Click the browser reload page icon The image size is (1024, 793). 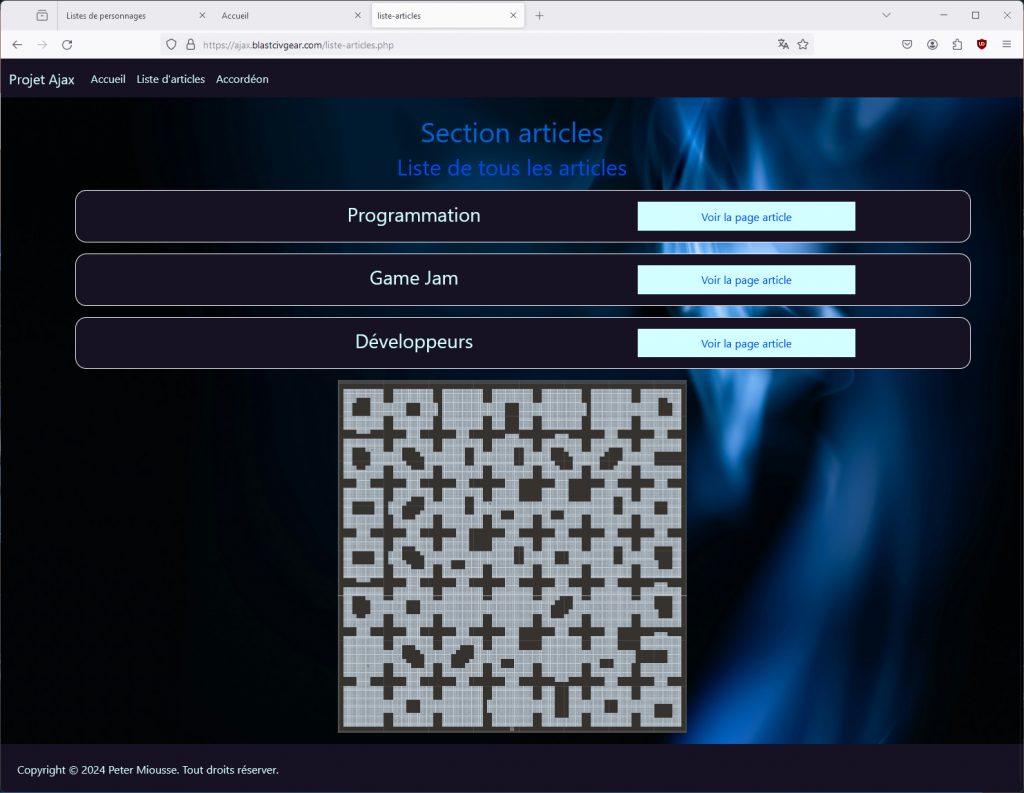tap(67, 44)
